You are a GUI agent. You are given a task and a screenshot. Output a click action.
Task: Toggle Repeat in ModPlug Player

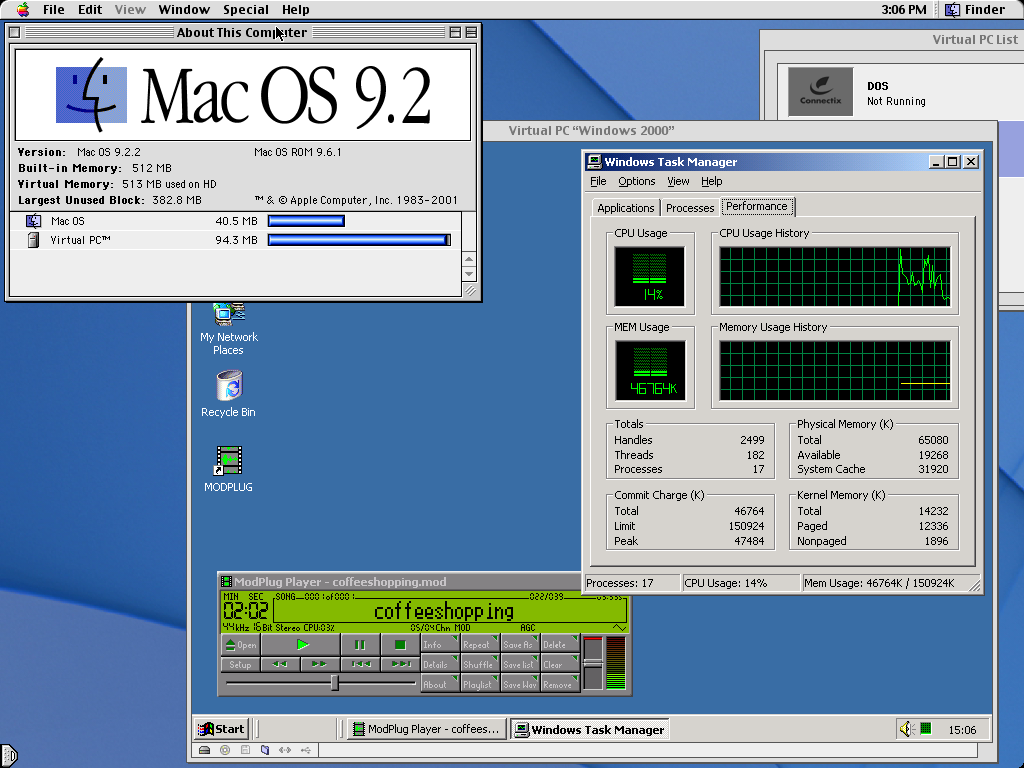coord(480,644)
